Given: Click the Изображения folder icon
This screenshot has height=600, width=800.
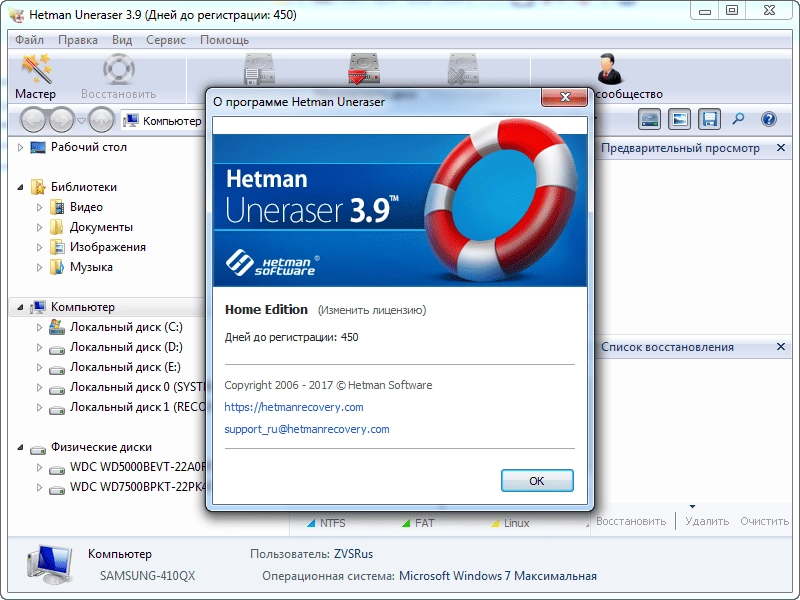Looking at the screenshot, I should (57, 247).
